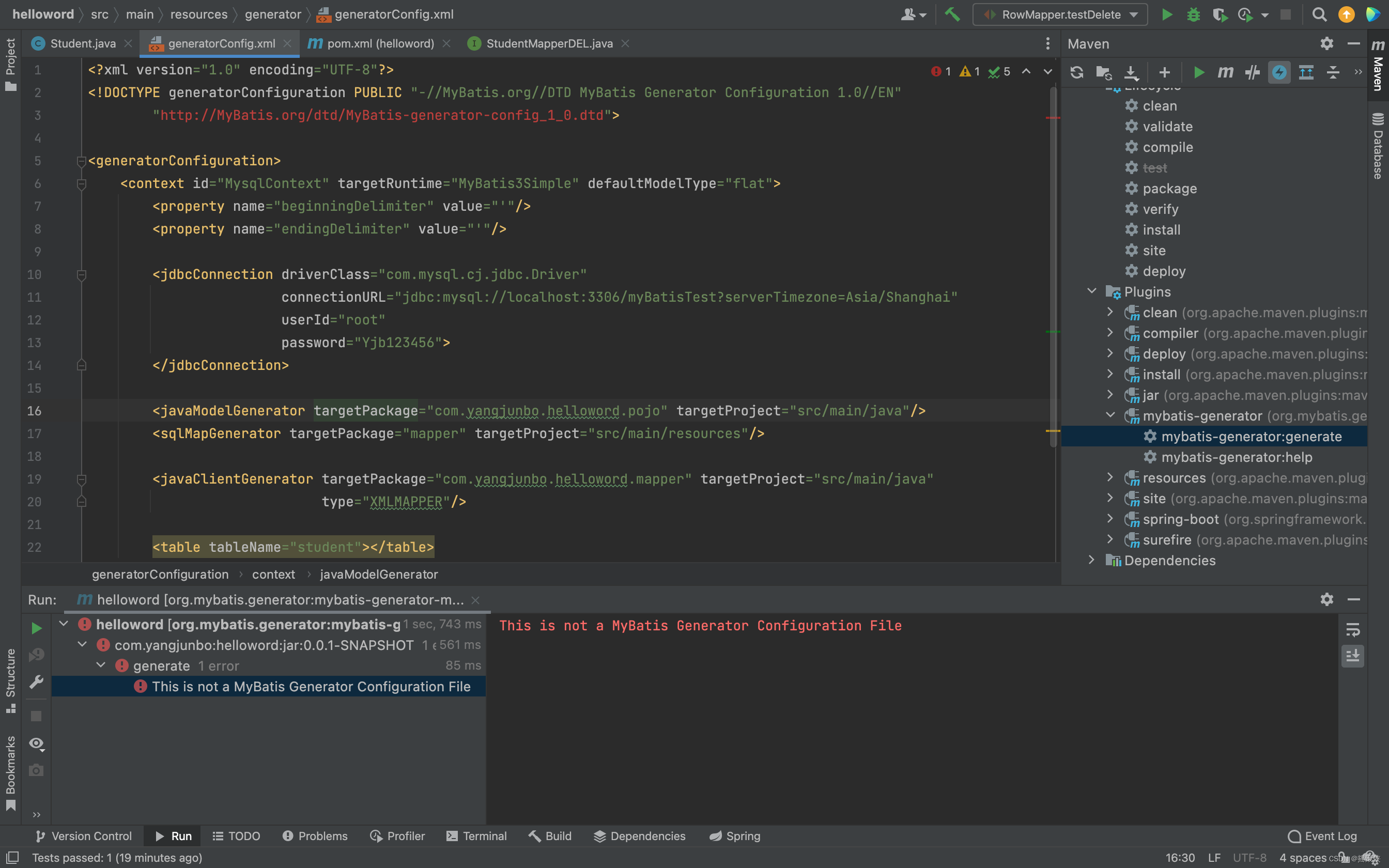This screenshot has width=1389, height=868.
Task: Click the Problems tool window button
Action: coord(315,836)
